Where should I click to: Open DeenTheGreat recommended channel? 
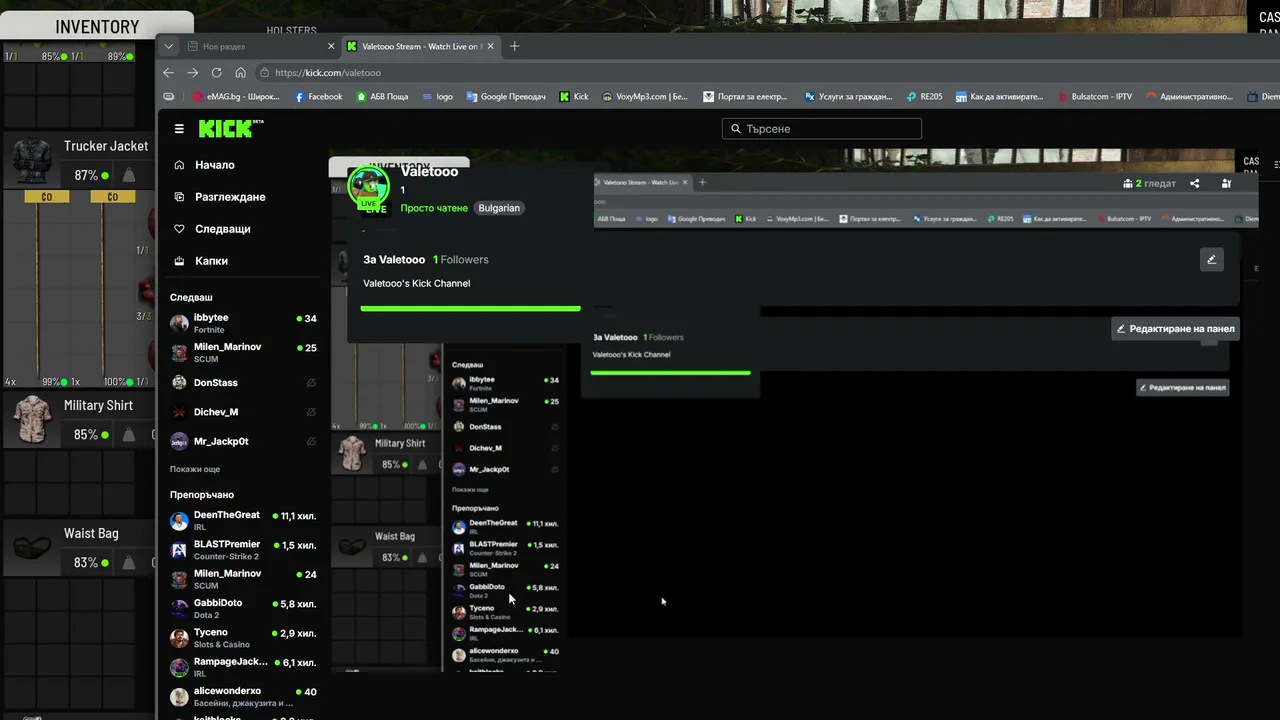[x=243, y=521]
